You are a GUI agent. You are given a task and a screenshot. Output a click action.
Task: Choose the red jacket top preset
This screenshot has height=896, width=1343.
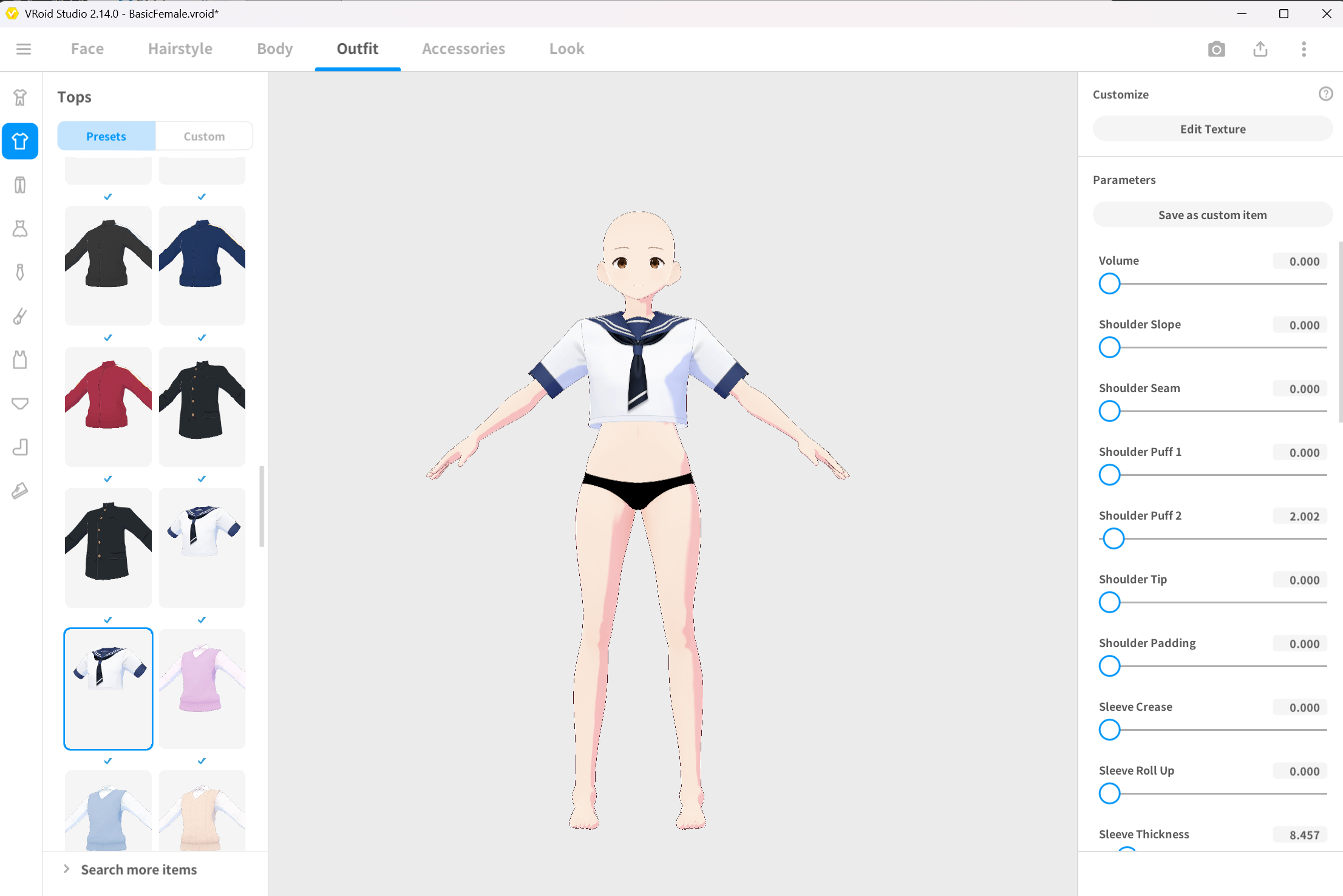(108, 407)
